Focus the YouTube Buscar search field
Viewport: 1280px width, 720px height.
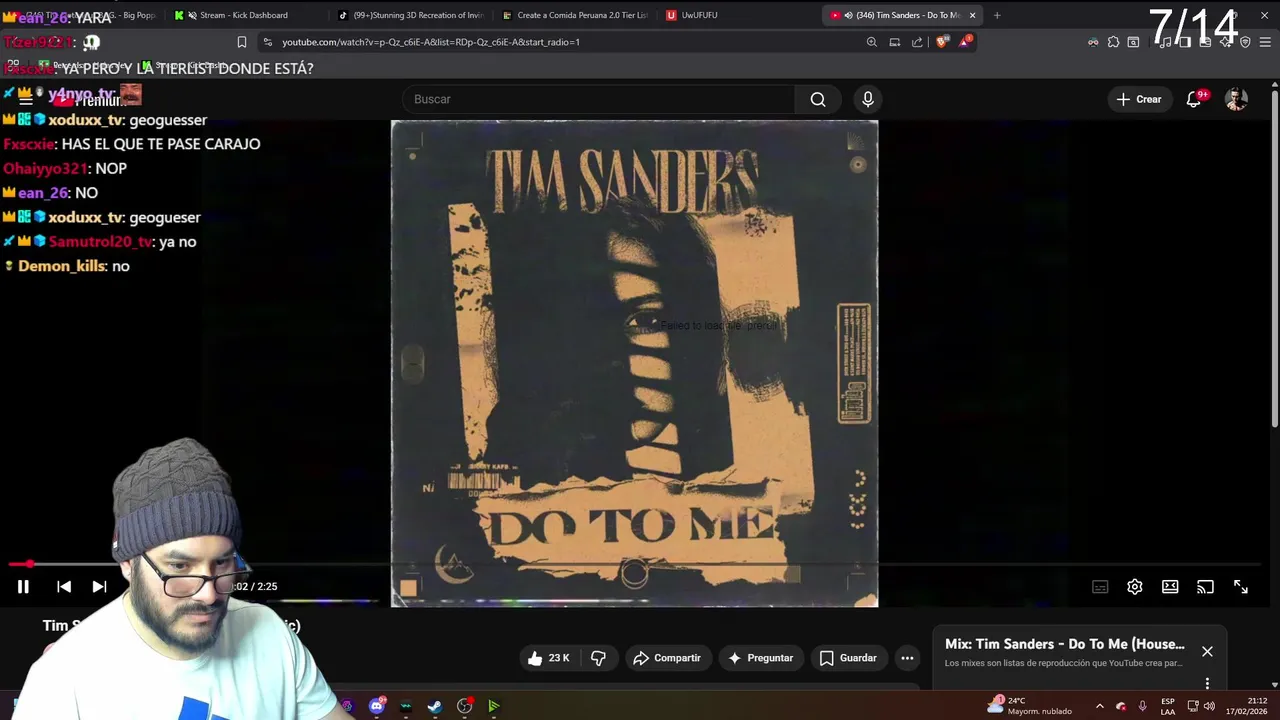(x=598, y=99)
